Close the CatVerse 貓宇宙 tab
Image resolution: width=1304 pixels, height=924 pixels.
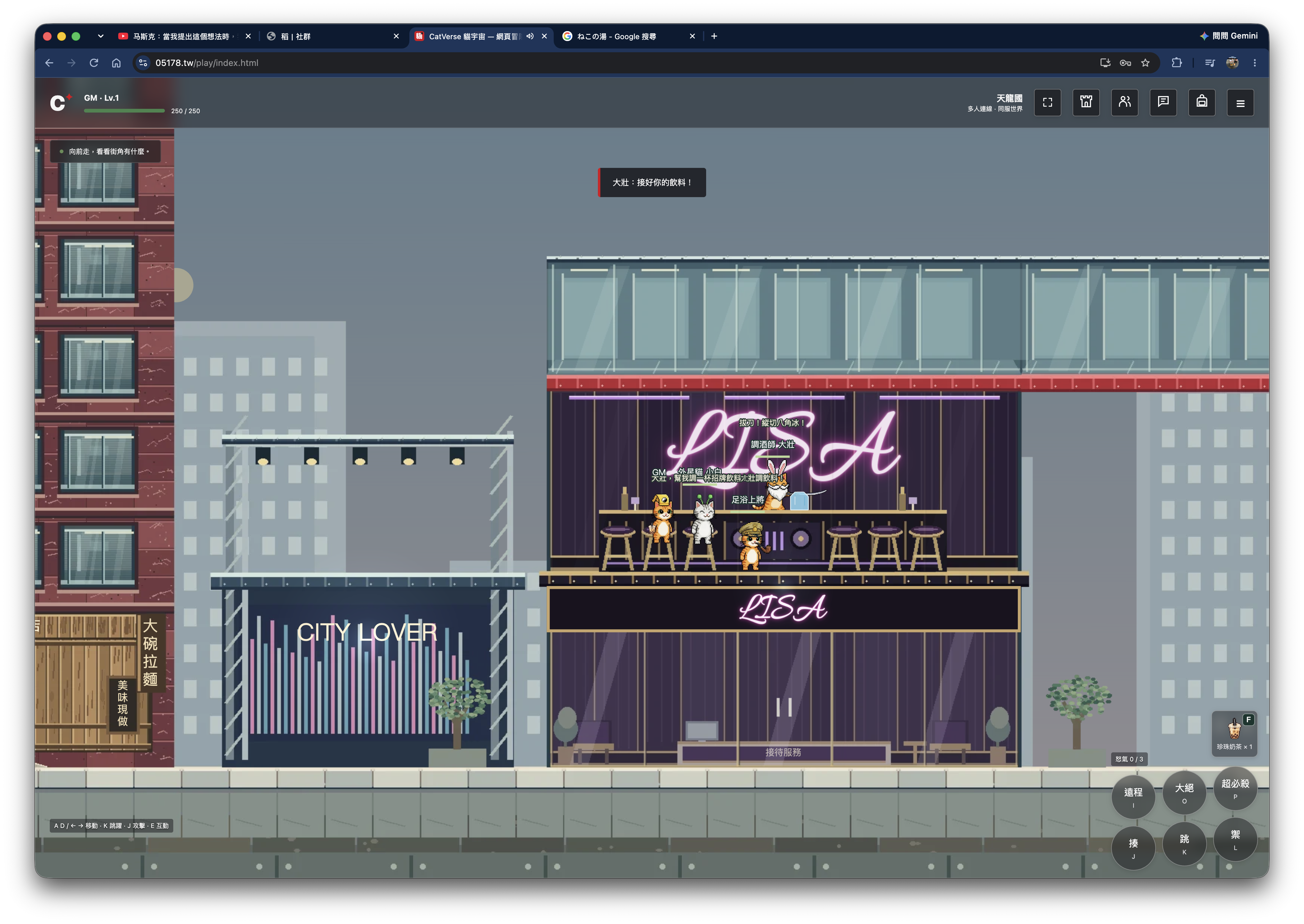coord(544,36)
